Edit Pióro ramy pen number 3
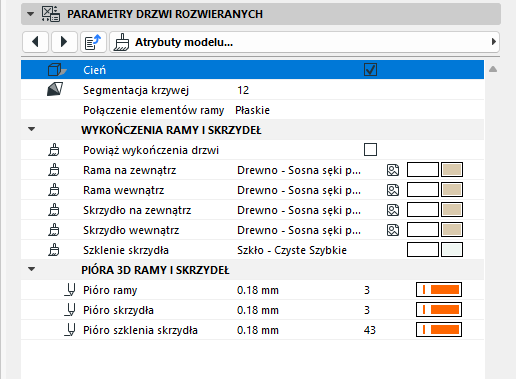The height and width of the screenshot is (379, 516). pos(367,290)
